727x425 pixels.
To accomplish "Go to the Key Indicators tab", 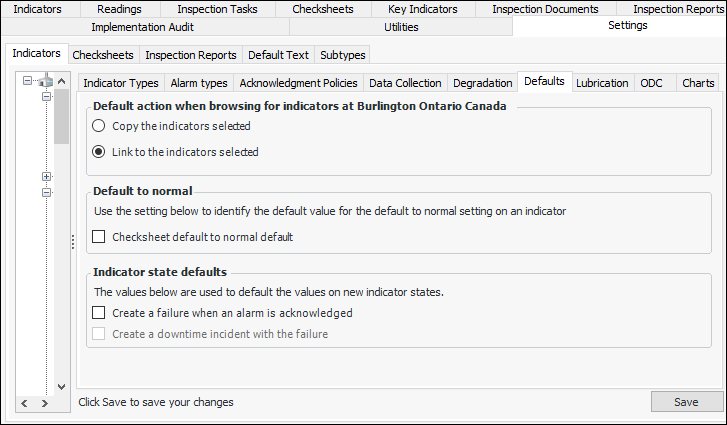I will [423, 9].
